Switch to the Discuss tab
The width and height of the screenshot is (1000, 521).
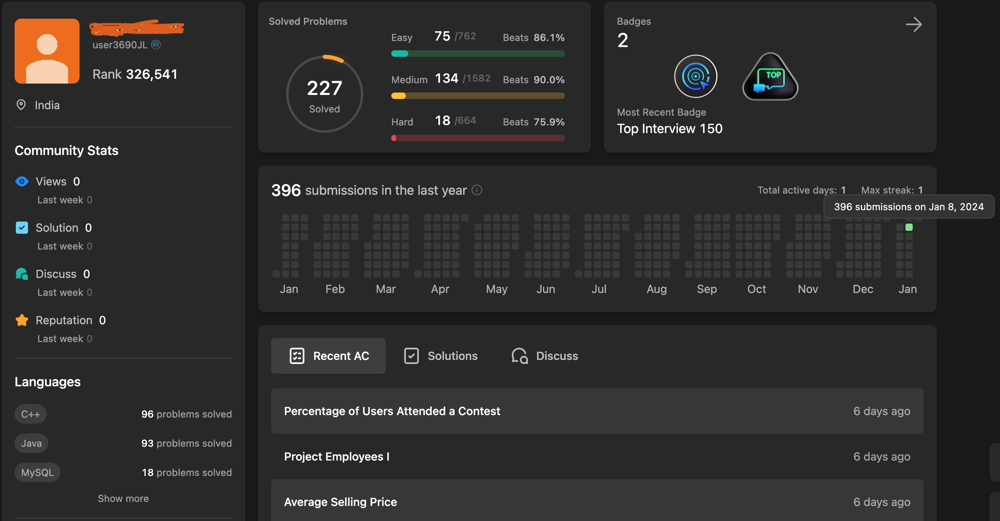[544, 356]
